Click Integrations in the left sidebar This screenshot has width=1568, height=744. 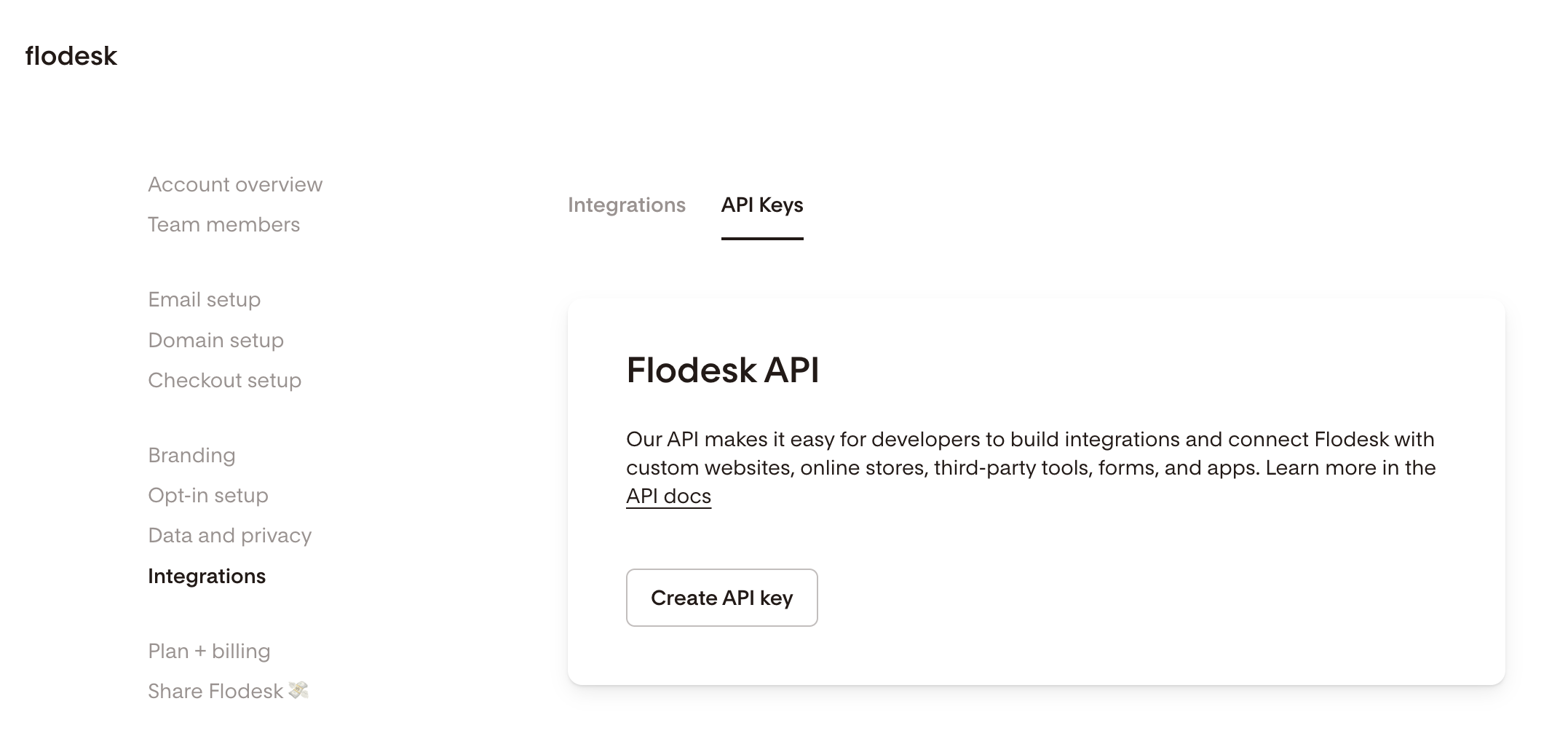(x=207, y=577)
